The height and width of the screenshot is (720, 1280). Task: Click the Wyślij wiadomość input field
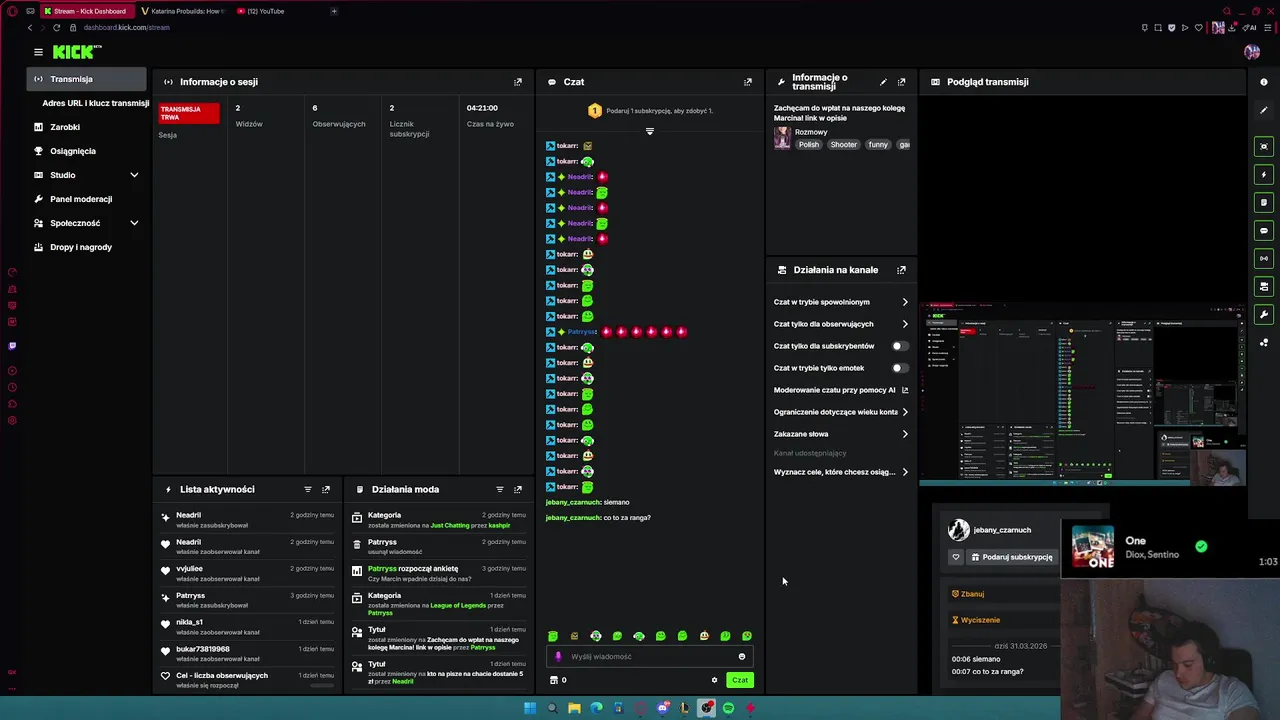[x=650, y=657]
